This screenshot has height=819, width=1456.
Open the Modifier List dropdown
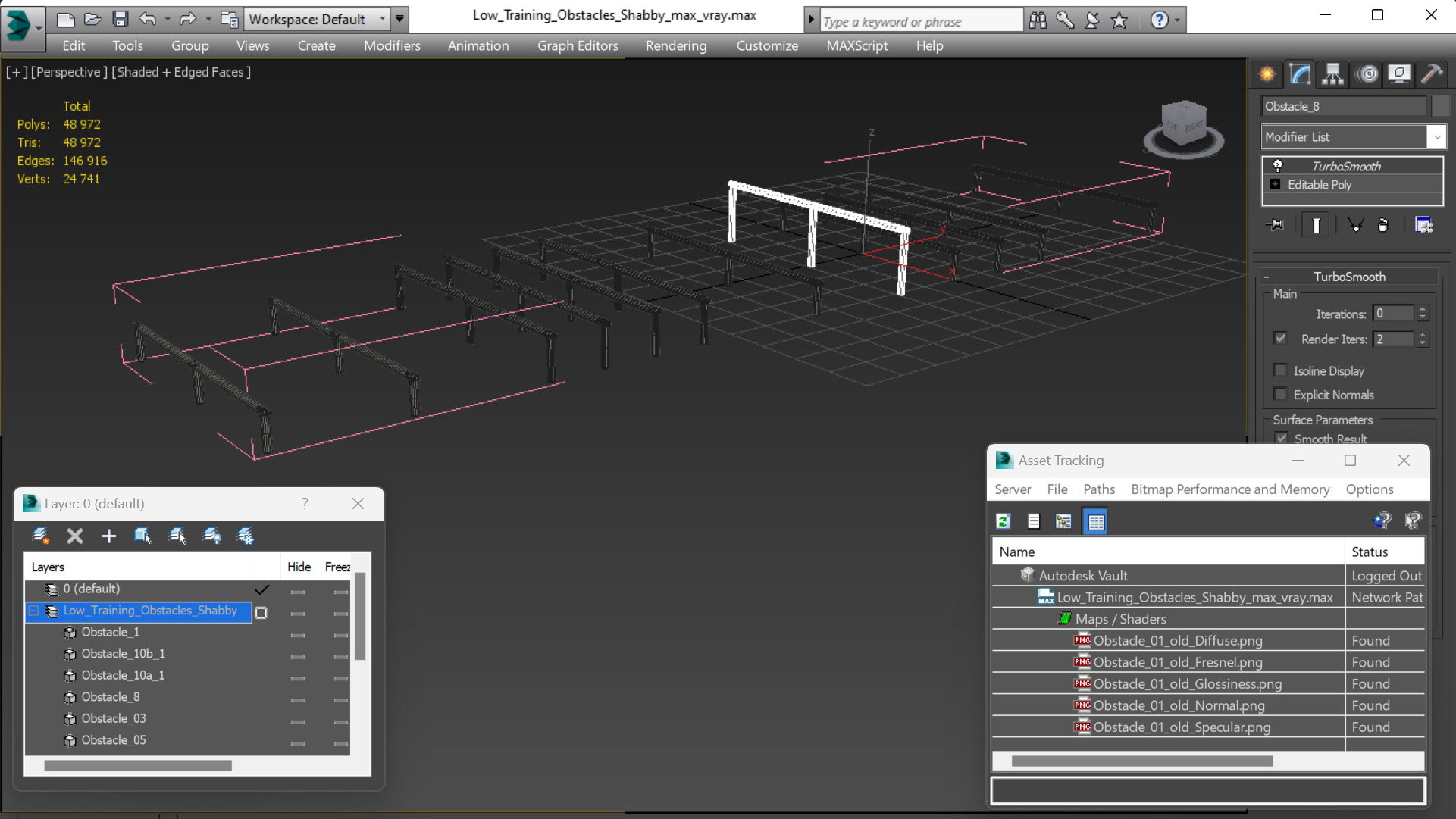point(1436,137)
